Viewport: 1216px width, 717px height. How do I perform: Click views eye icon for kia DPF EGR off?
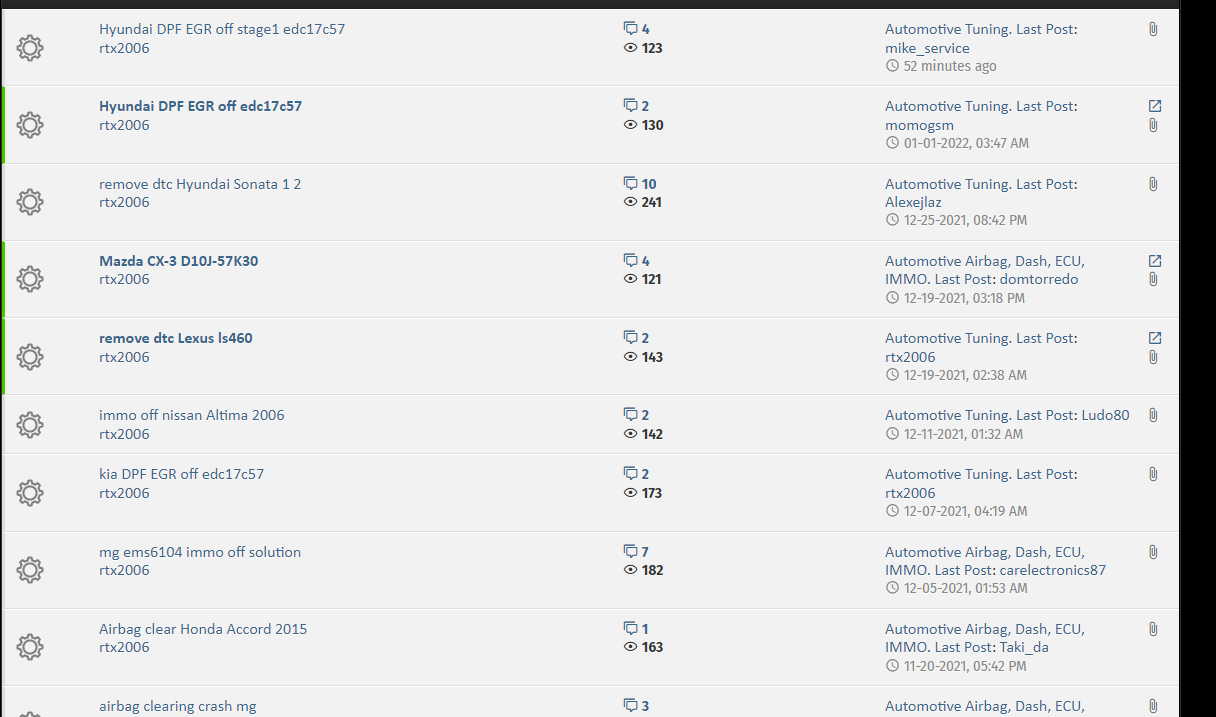(630, 493)
